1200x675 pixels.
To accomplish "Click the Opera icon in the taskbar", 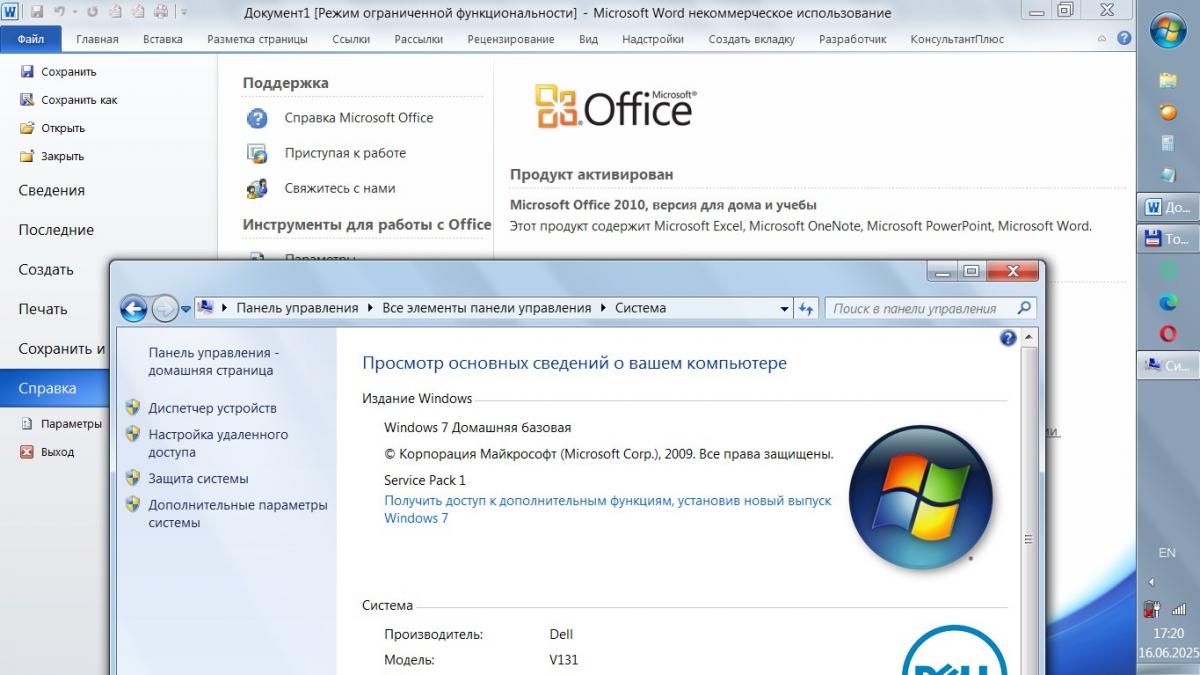I will (1168, 334).
